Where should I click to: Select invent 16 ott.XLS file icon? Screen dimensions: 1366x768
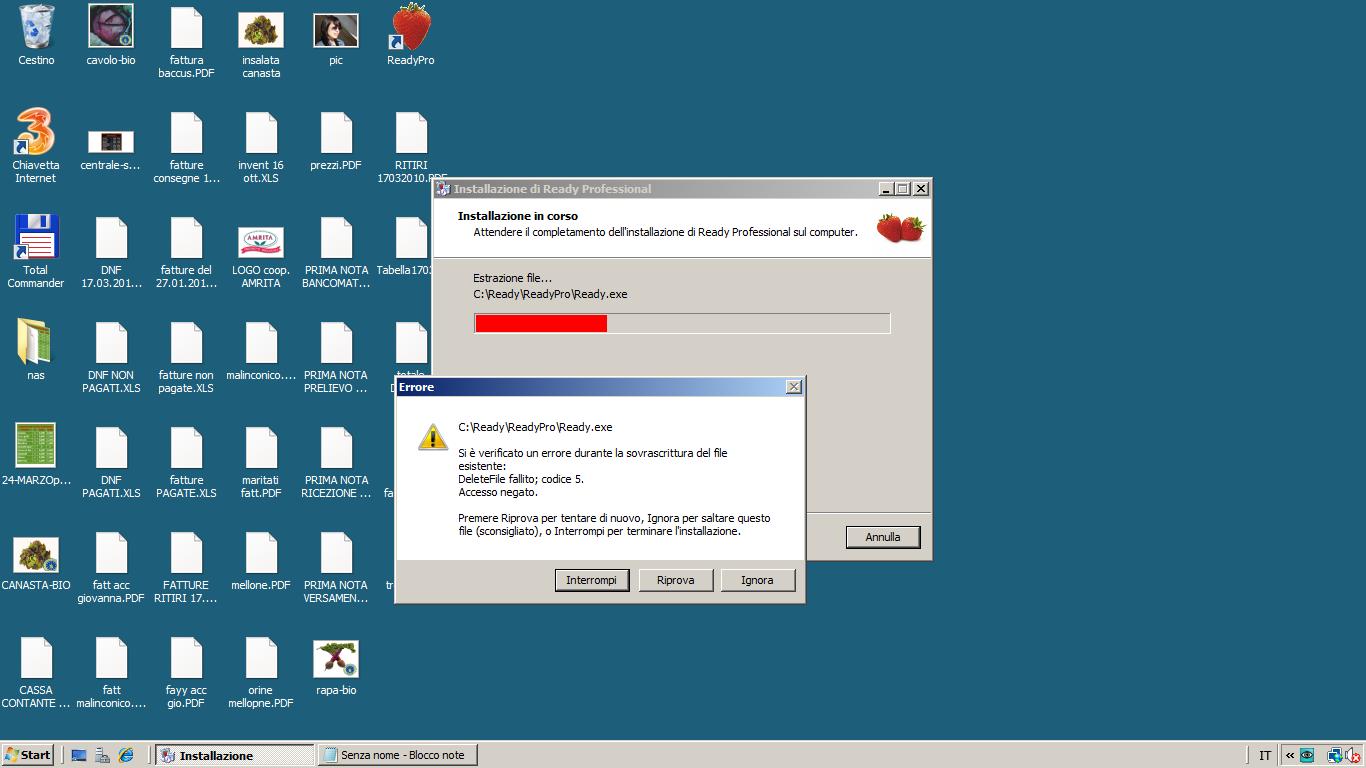coord(261,132)
